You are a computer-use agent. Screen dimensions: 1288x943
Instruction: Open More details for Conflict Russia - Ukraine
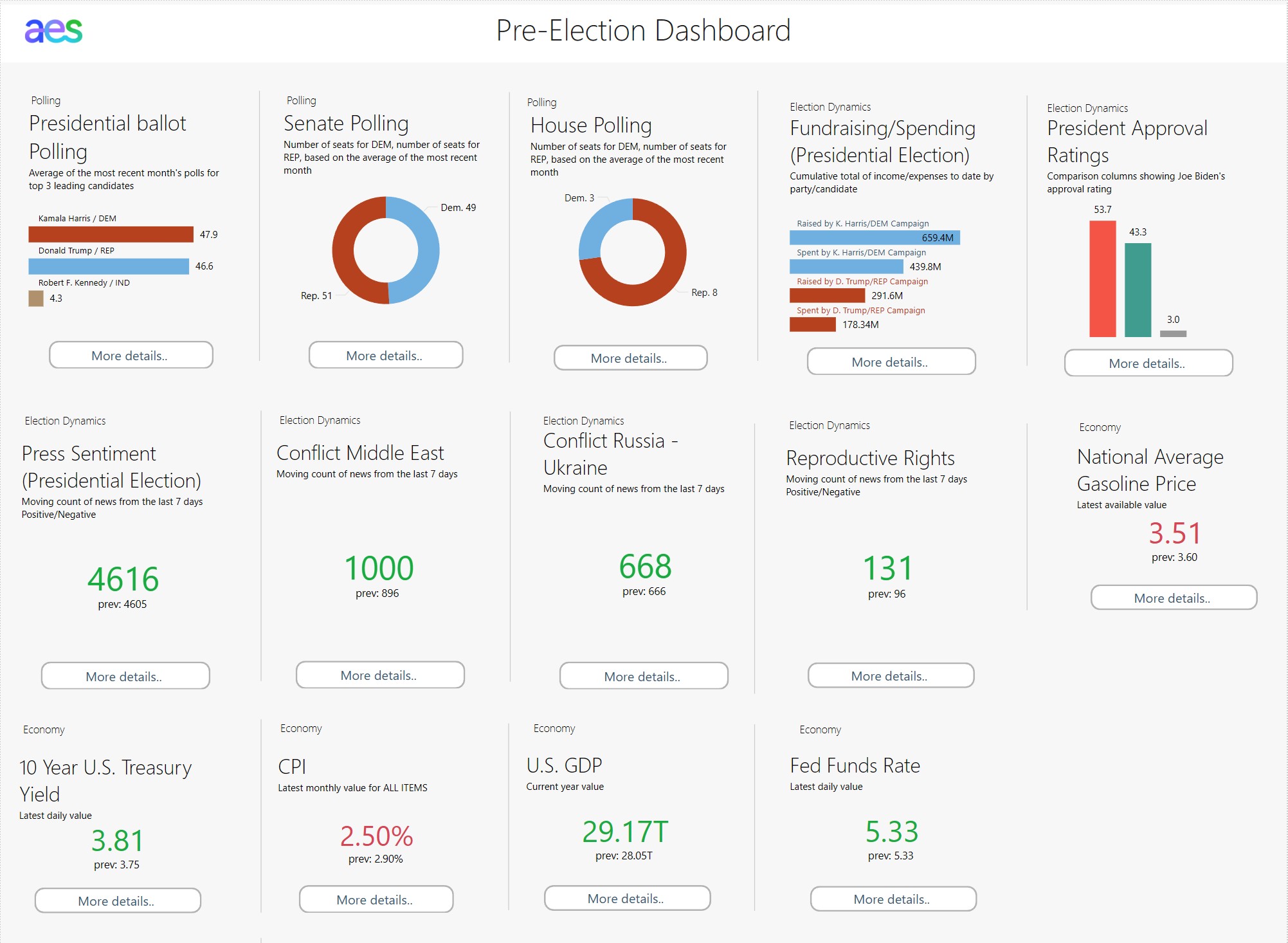point(643,677)
